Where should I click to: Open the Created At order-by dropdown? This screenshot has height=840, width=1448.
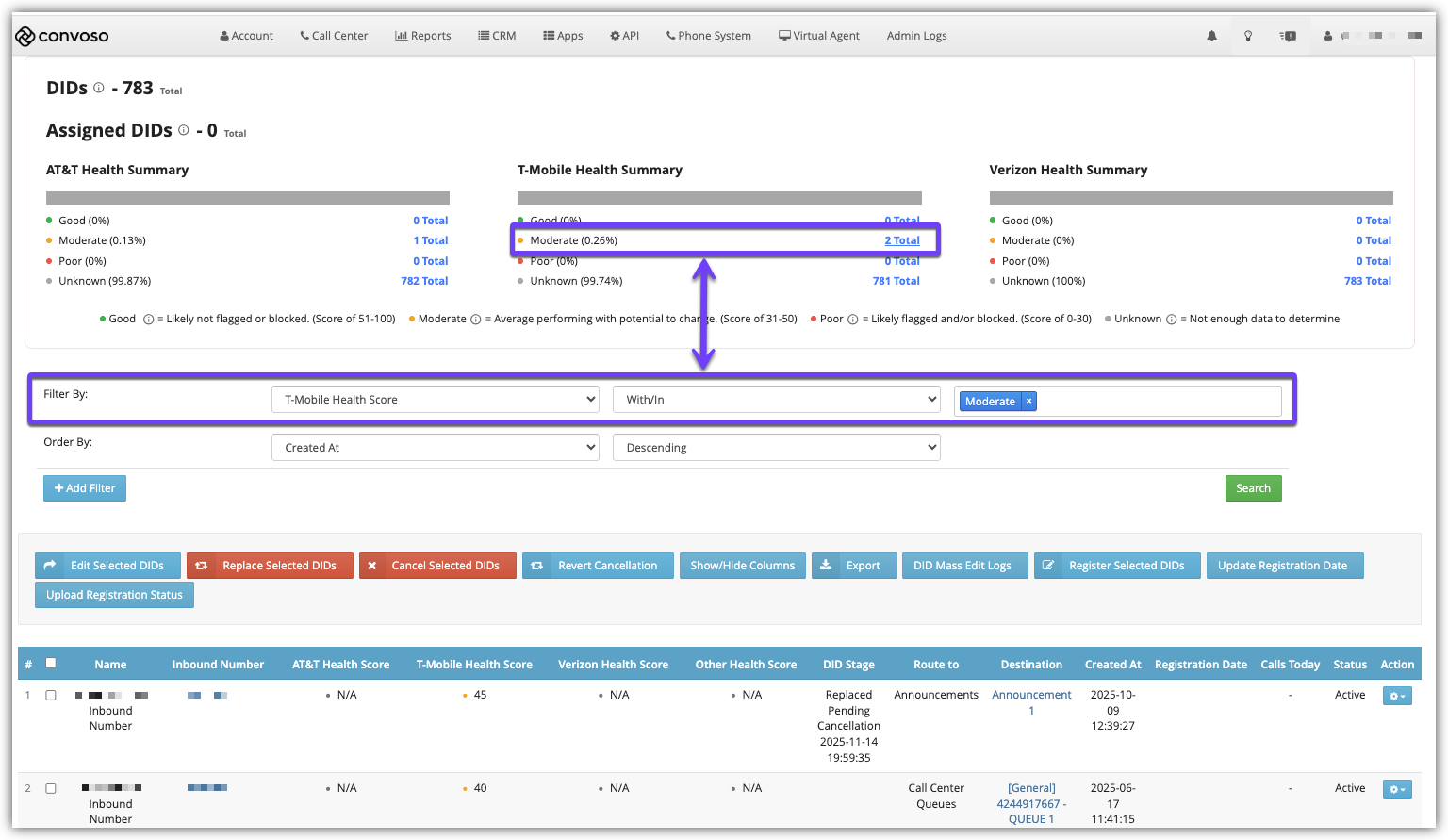[435, 448]
